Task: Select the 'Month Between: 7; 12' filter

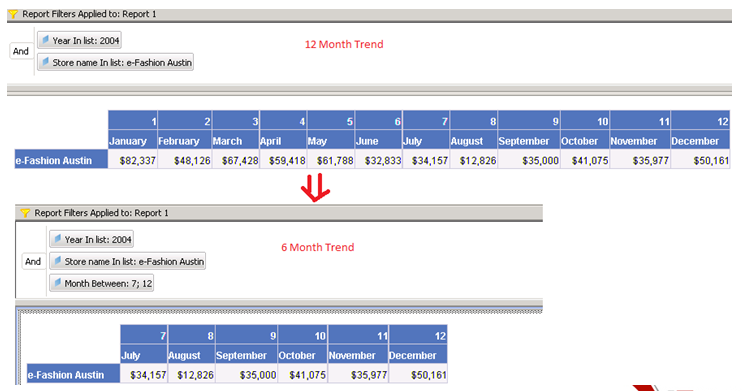Action: (102, 283)
